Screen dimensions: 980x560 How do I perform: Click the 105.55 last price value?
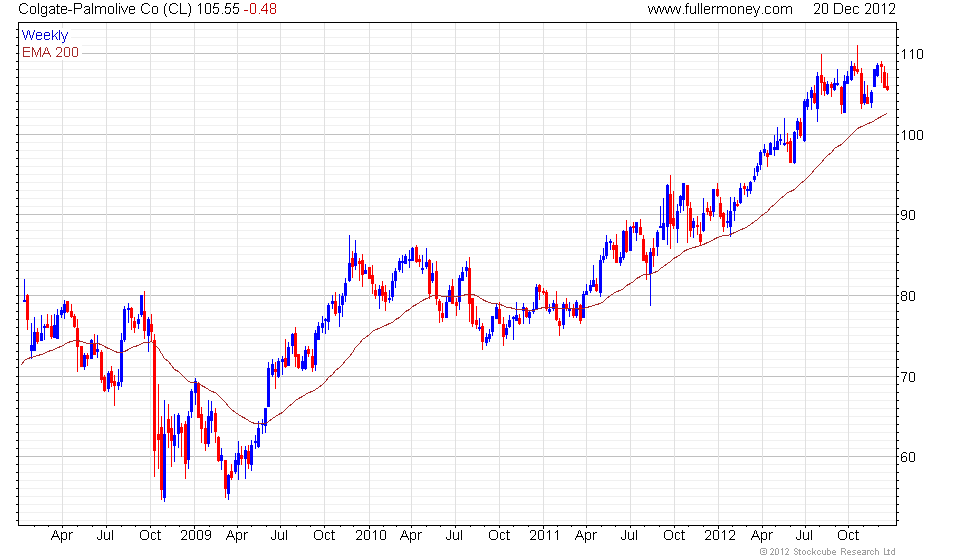coord(218,9)
